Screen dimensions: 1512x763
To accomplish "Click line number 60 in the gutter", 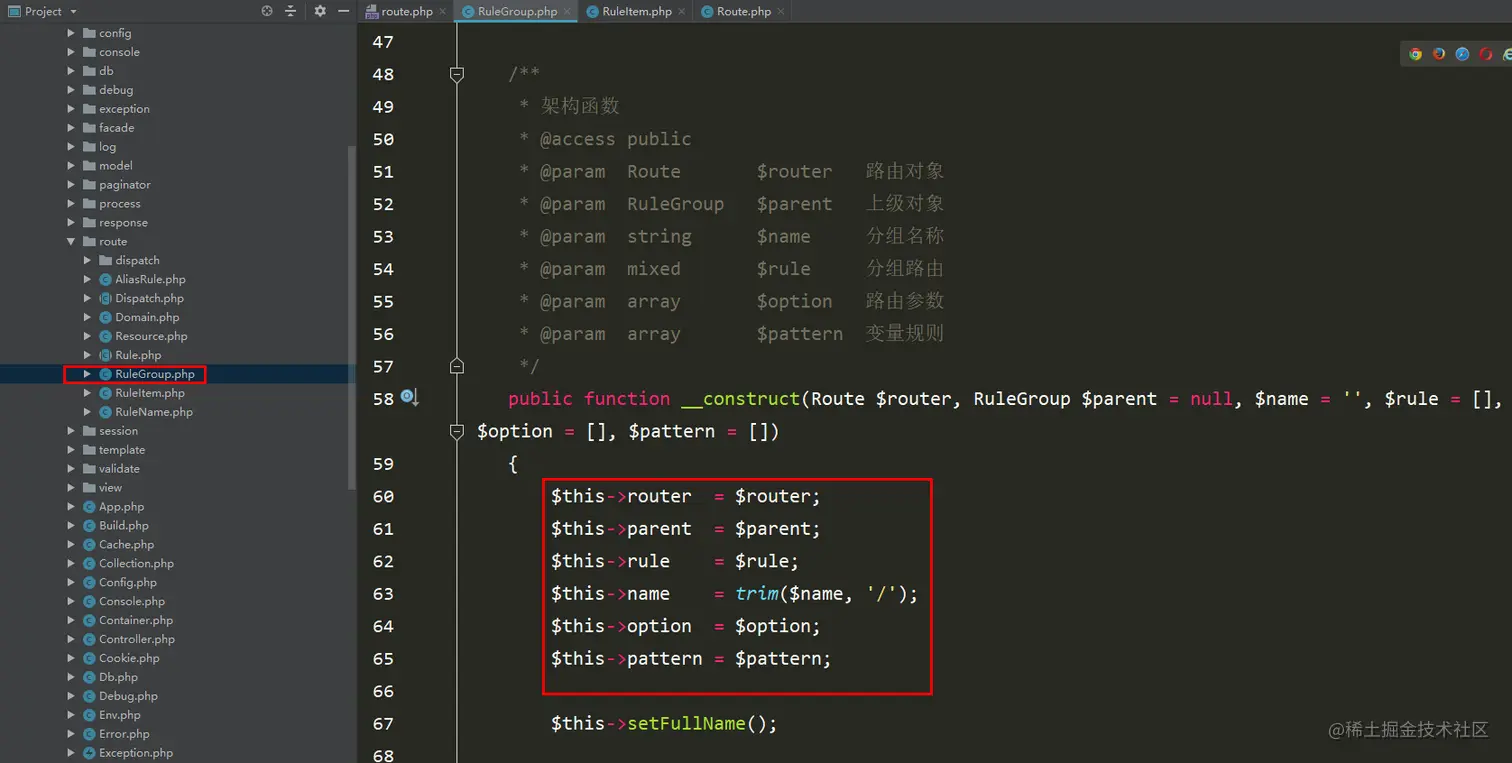I will tap(383, 496).
